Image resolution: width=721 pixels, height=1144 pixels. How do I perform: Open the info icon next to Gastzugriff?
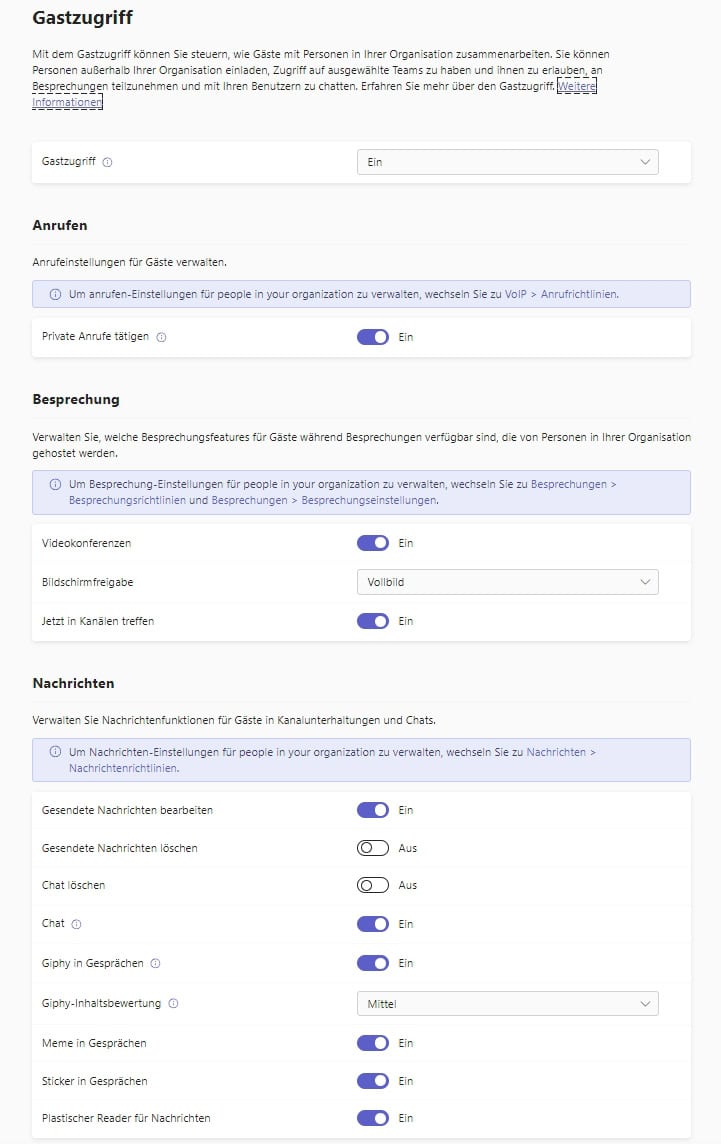[107, 162]
